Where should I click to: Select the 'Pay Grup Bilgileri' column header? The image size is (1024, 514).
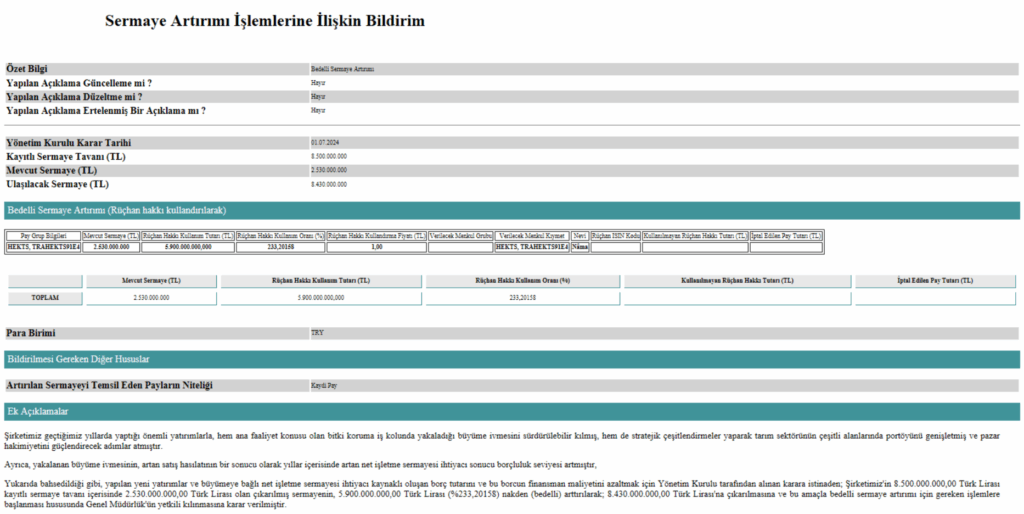(x=44, y=236)
